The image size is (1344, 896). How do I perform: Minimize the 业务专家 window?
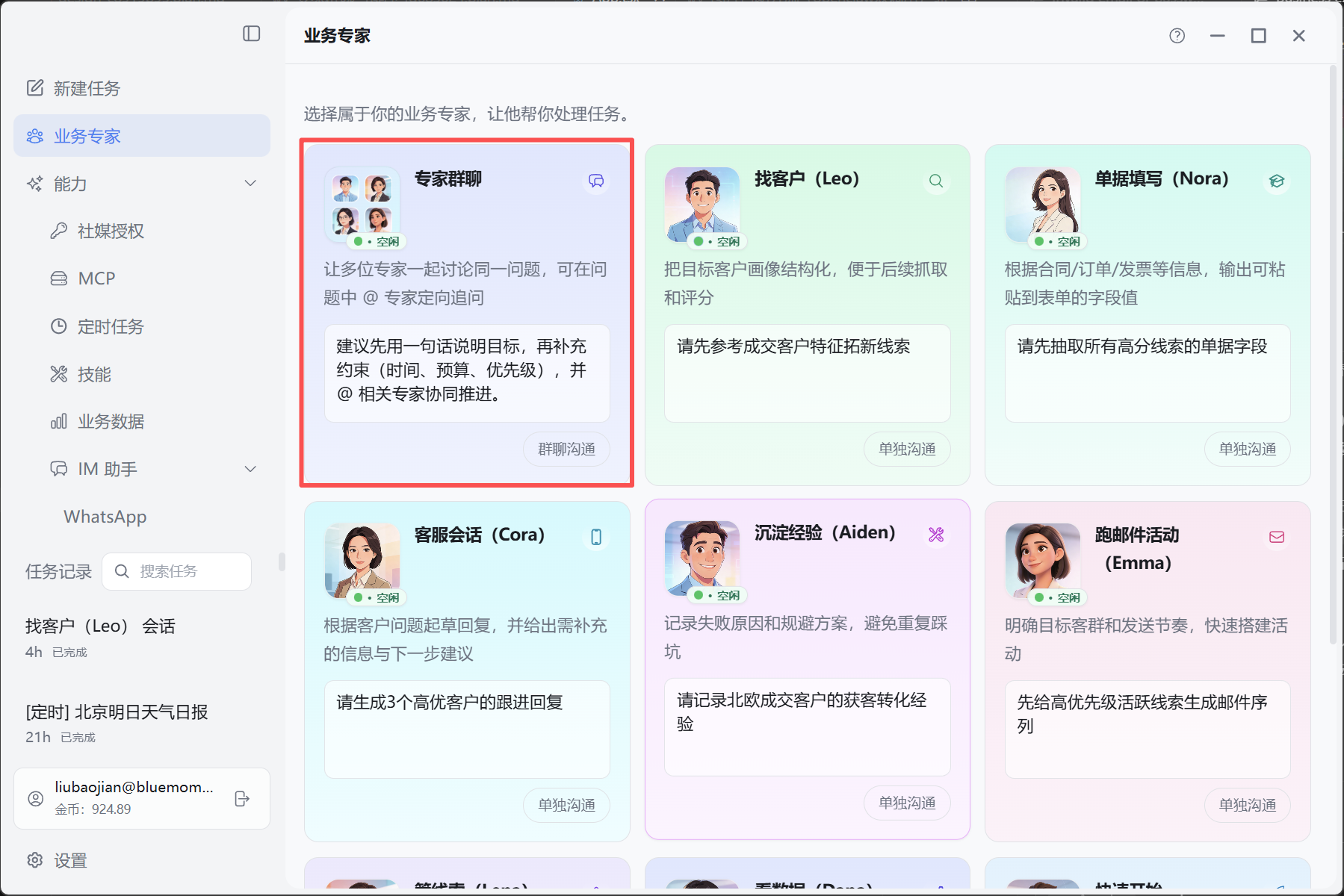point(1218,36)
